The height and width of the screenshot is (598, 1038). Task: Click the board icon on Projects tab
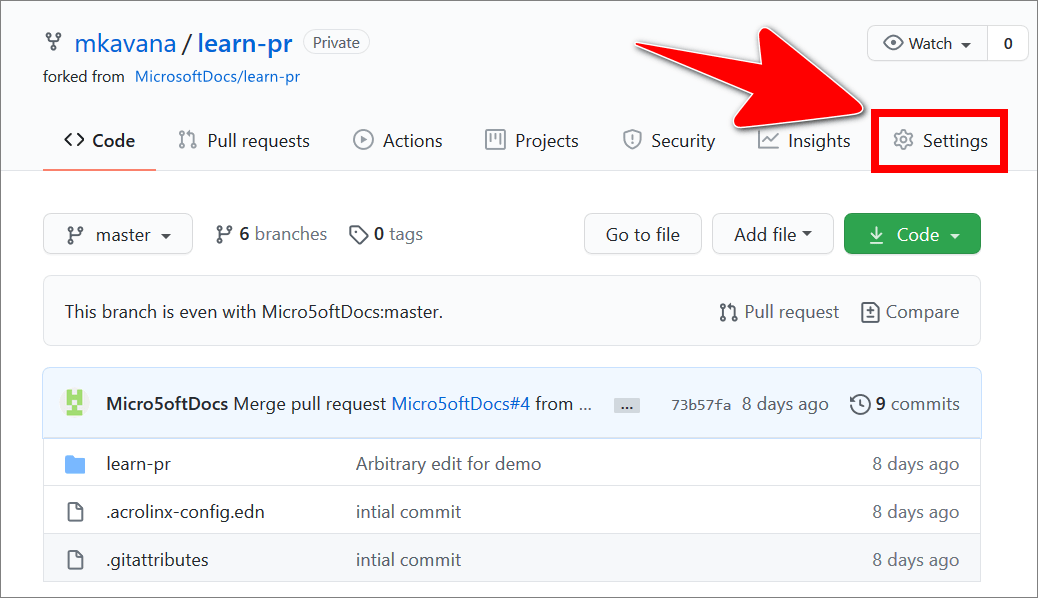point(495,140)
